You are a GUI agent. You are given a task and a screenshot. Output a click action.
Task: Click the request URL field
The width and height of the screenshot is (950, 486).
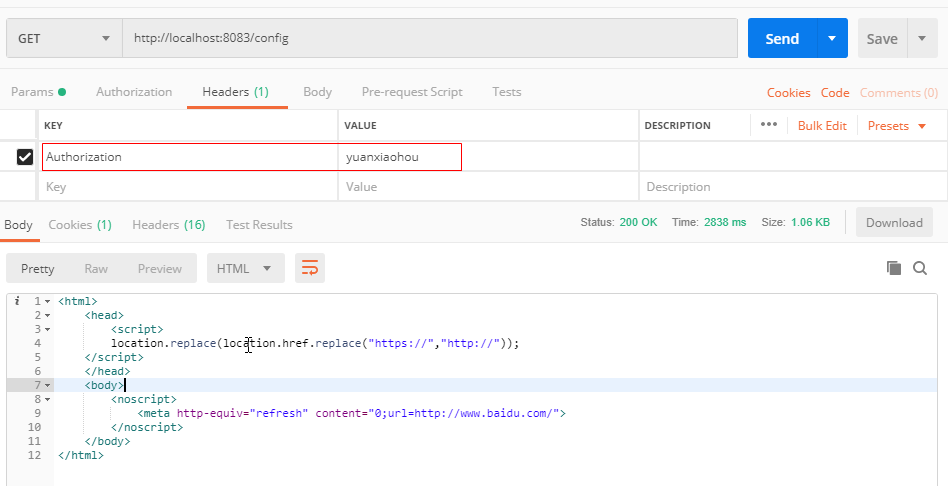coord(430,38)
